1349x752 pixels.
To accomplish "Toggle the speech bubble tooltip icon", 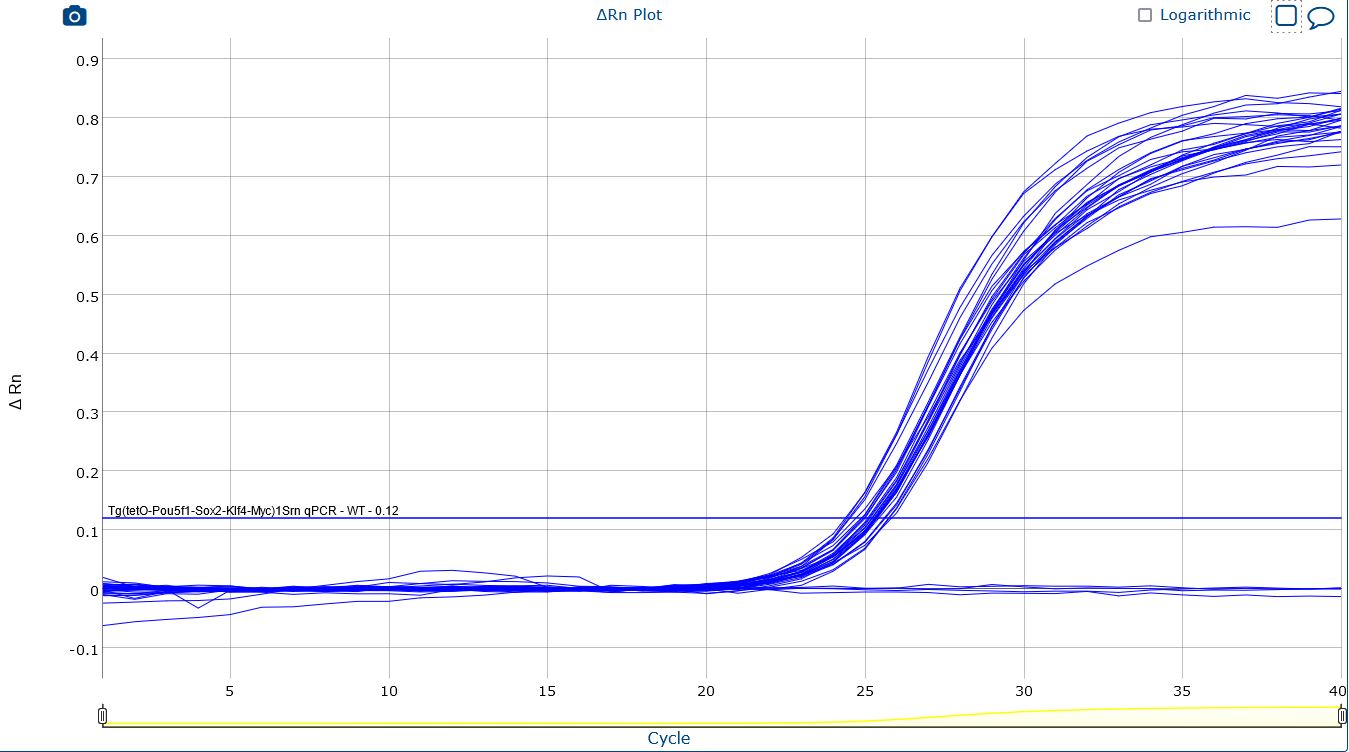I will click(1321, 17).
